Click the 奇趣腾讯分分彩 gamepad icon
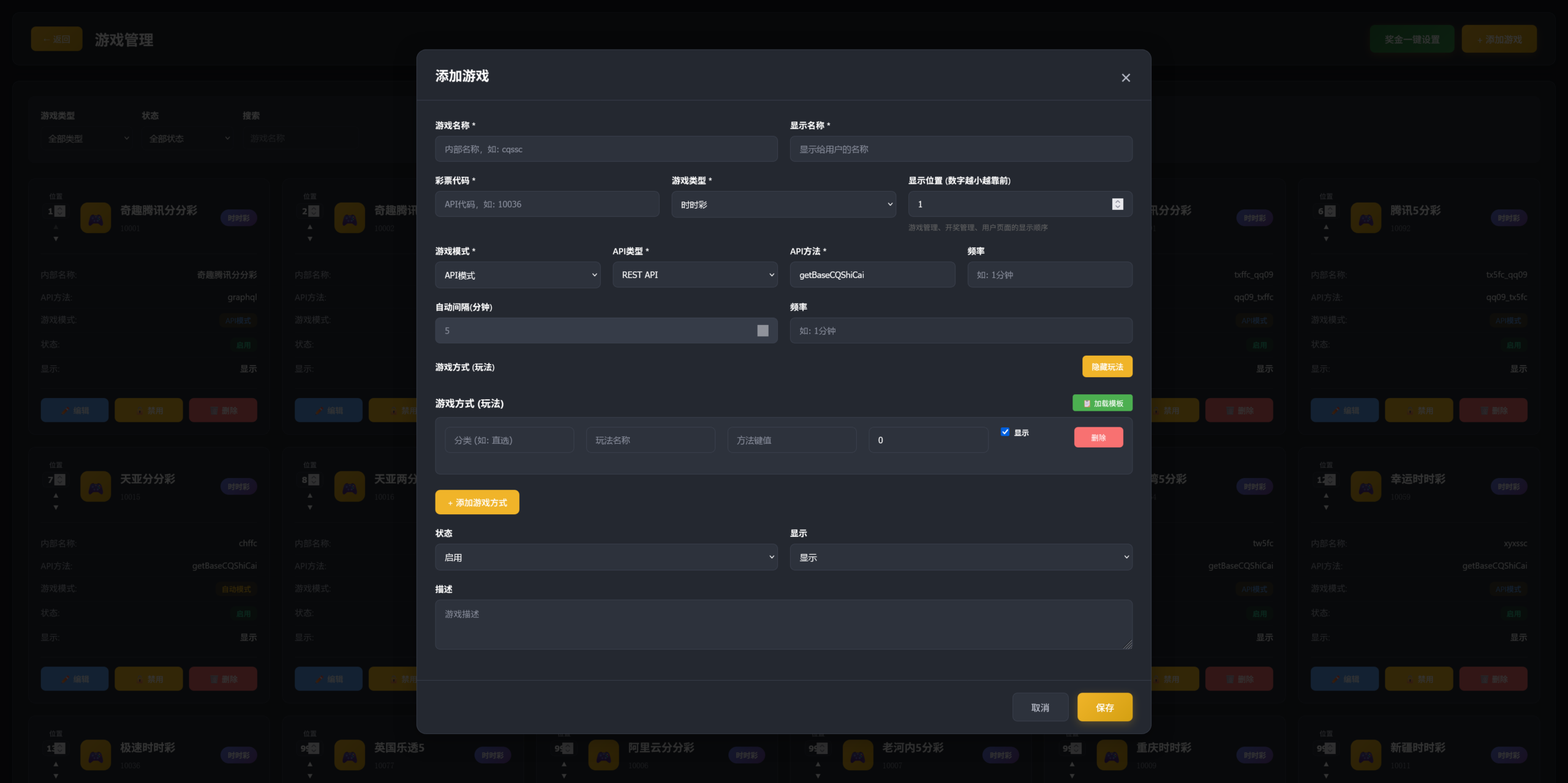This screenshot has width=1568, height=783. [96, 217]
